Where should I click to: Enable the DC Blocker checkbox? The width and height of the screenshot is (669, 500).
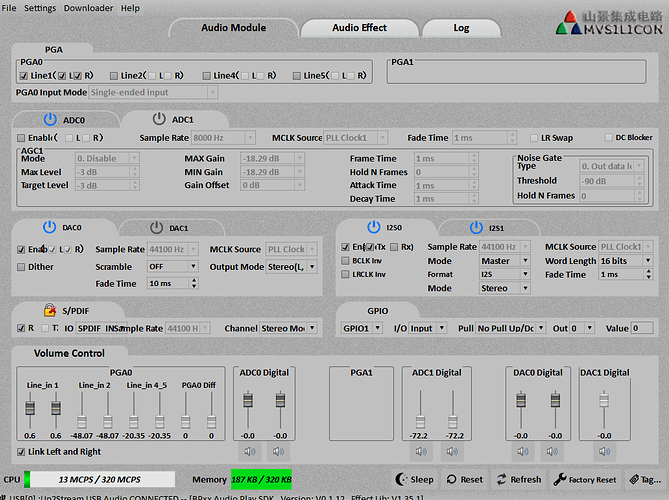pyautogui.click(x=609, y=137)
